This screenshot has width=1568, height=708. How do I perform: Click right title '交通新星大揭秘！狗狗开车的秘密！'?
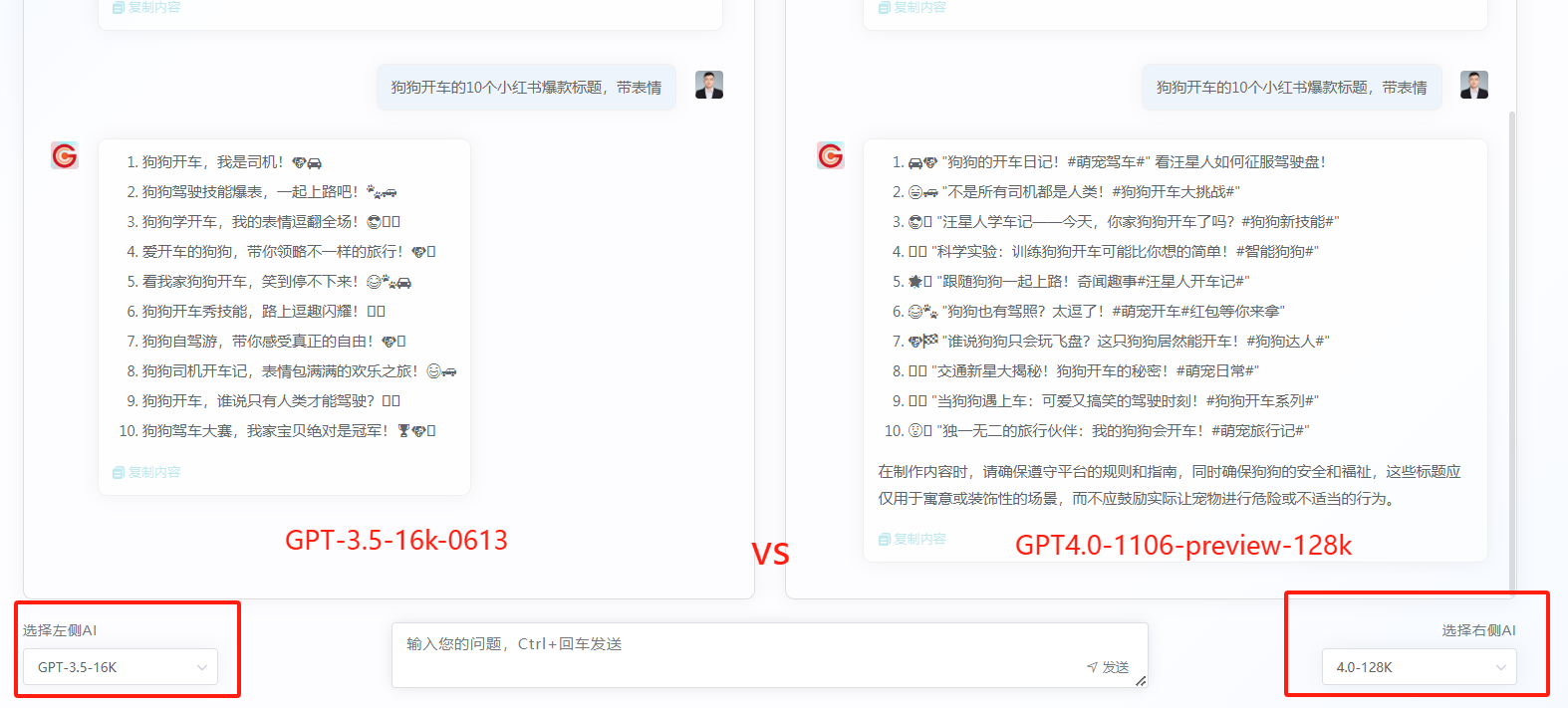pyautogui.click(x=1054, y=371)
